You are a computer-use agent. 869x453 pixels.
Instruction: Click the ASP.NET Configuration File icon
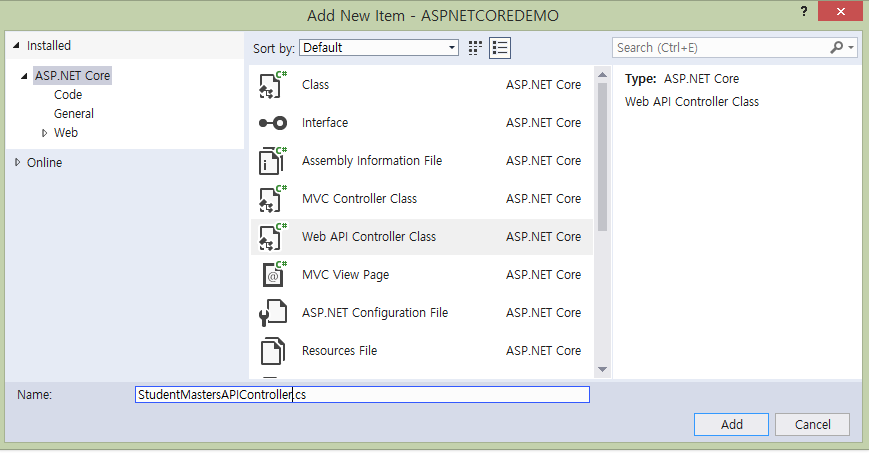click(x=273, y=313)
